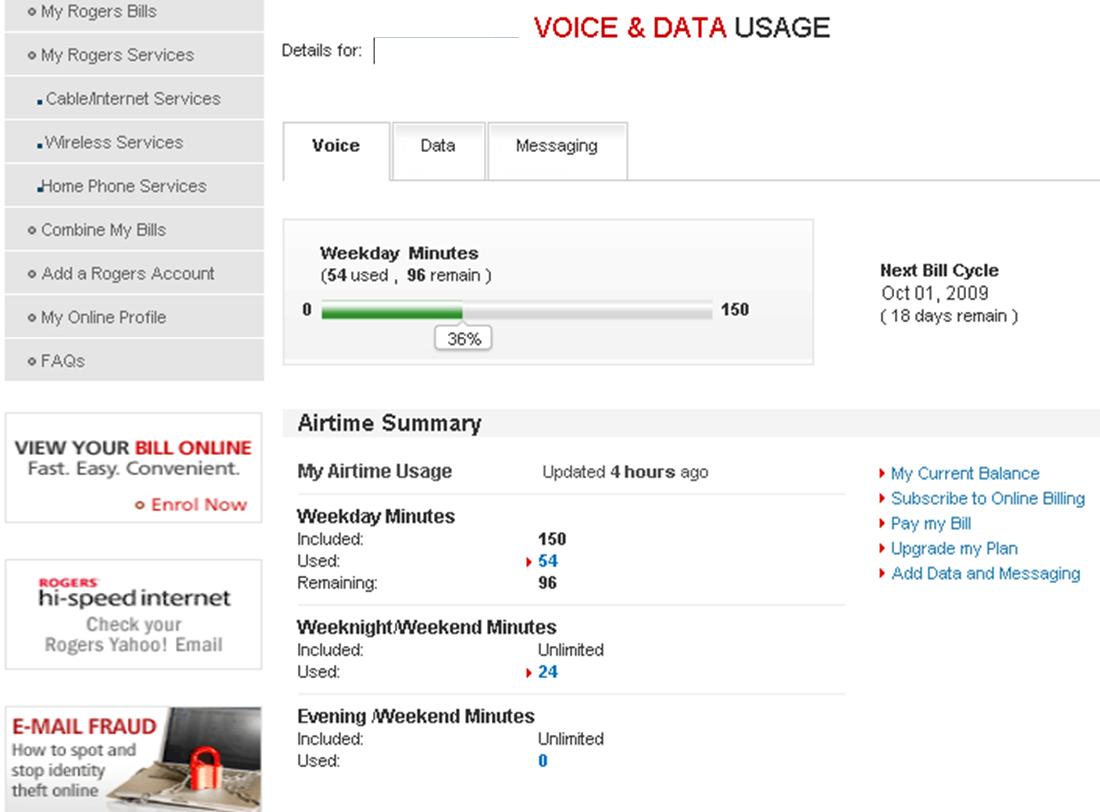Click padlock image in E-Mail Fraud banner
1100x812 pixels.
point(205,768)
